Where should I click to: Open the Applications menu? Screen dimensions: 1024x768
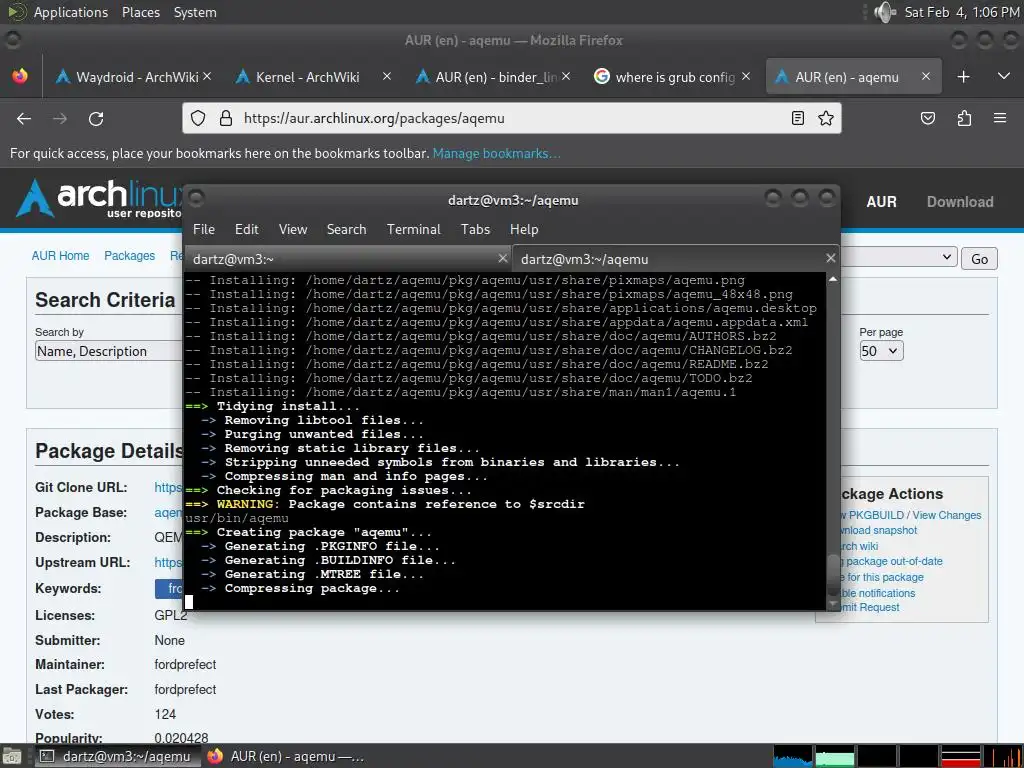pyautogui.click(x=71, y=12)
